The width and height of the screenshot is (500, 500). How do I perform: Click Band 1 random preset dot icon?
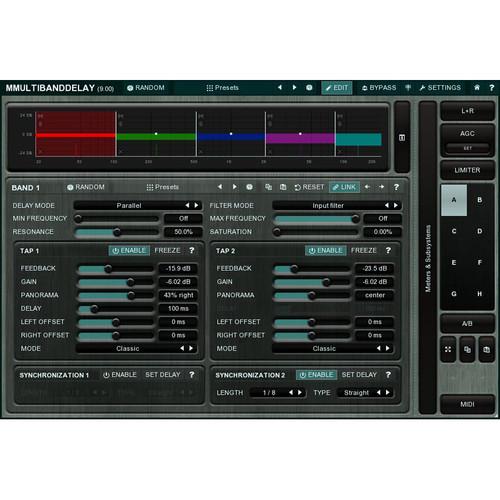[249, 187]
